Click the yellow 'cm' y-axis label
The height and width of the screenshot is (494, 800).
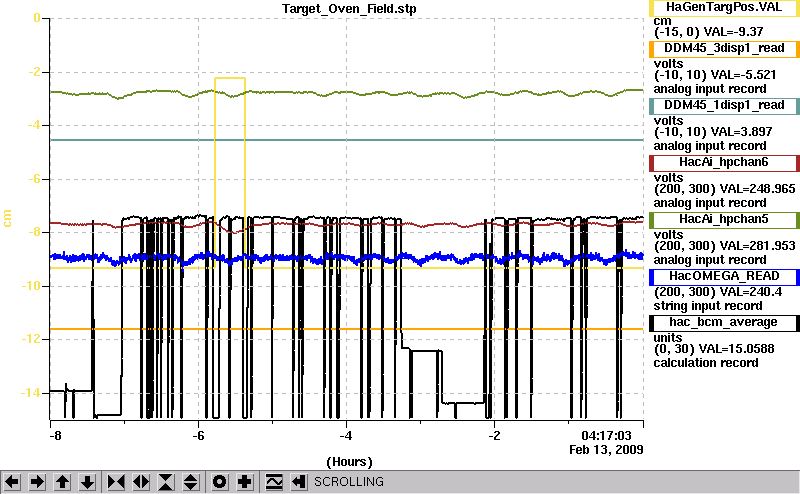coord(7,218)
